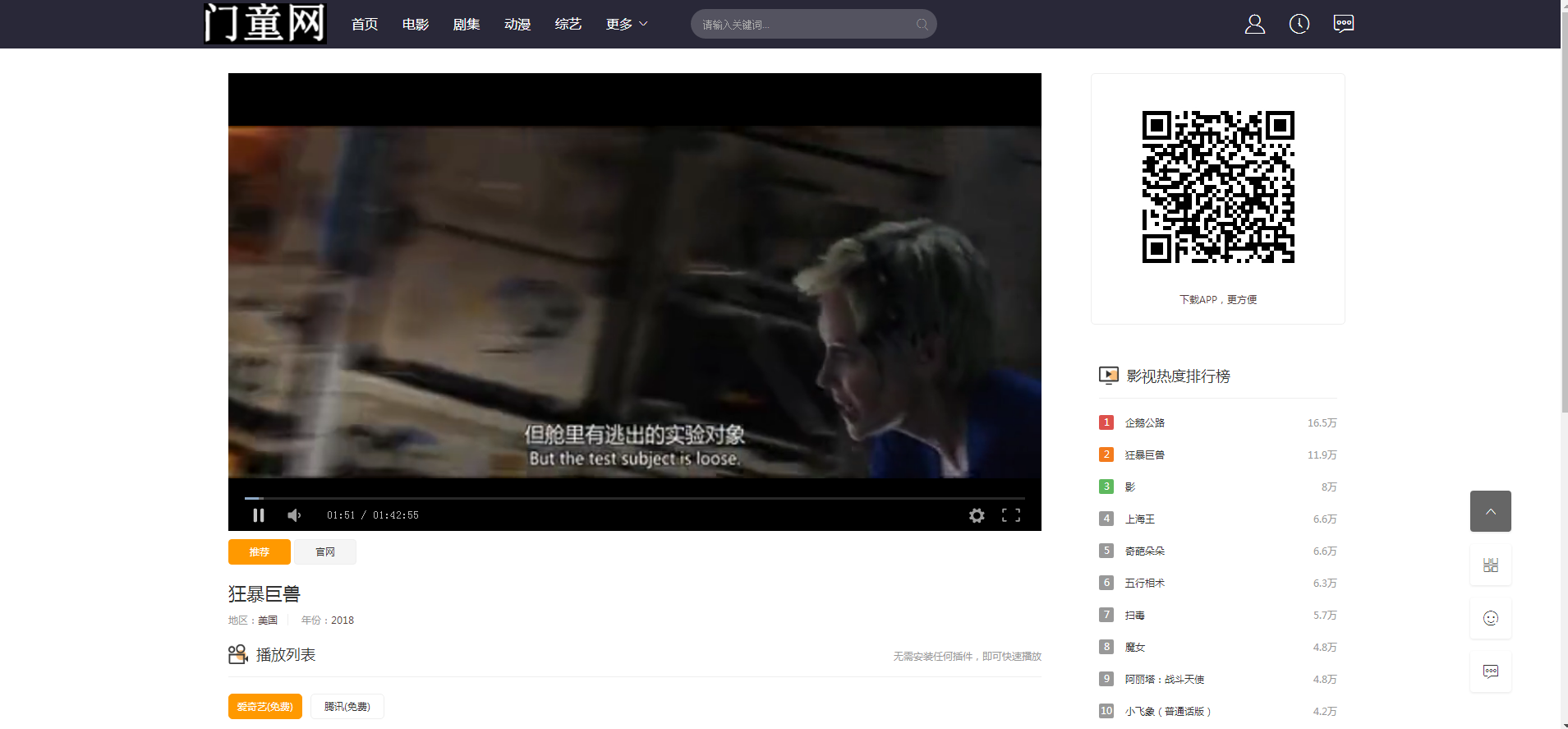
Task: Click the back-to-top arrow button
Action: [1490, 511]
